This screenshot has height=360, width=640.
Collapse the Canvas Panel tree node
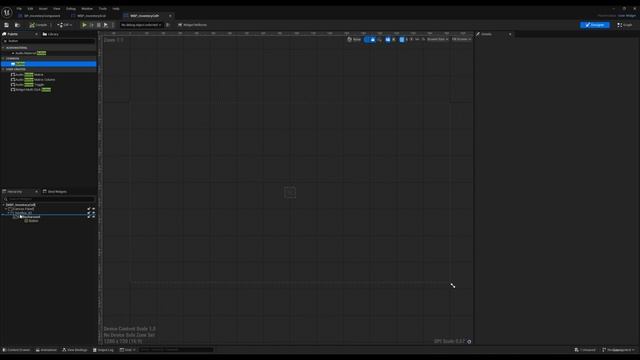(7, 209)
